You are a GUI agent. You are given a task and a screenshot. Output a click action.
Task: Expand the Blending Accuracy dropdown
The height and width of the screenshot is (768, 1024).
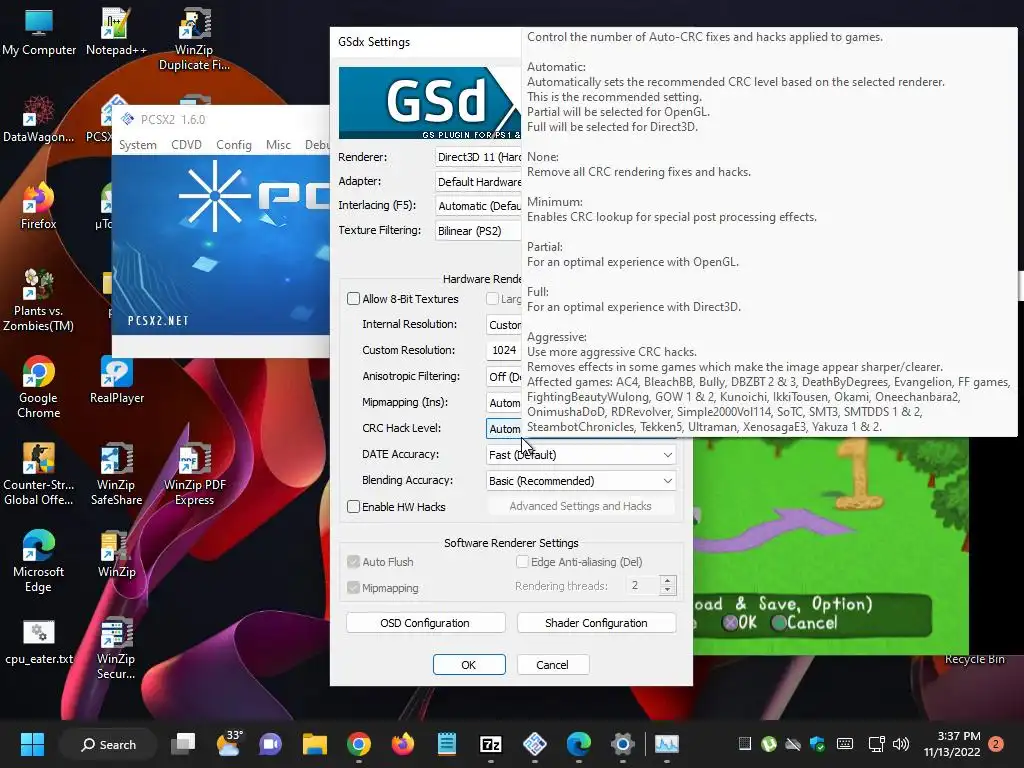tap(581, 481)
